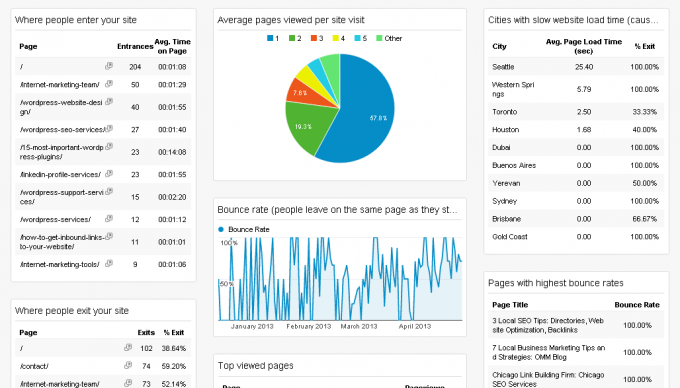Open /internet-marketing-team/ entrance page link

point(59,85)
